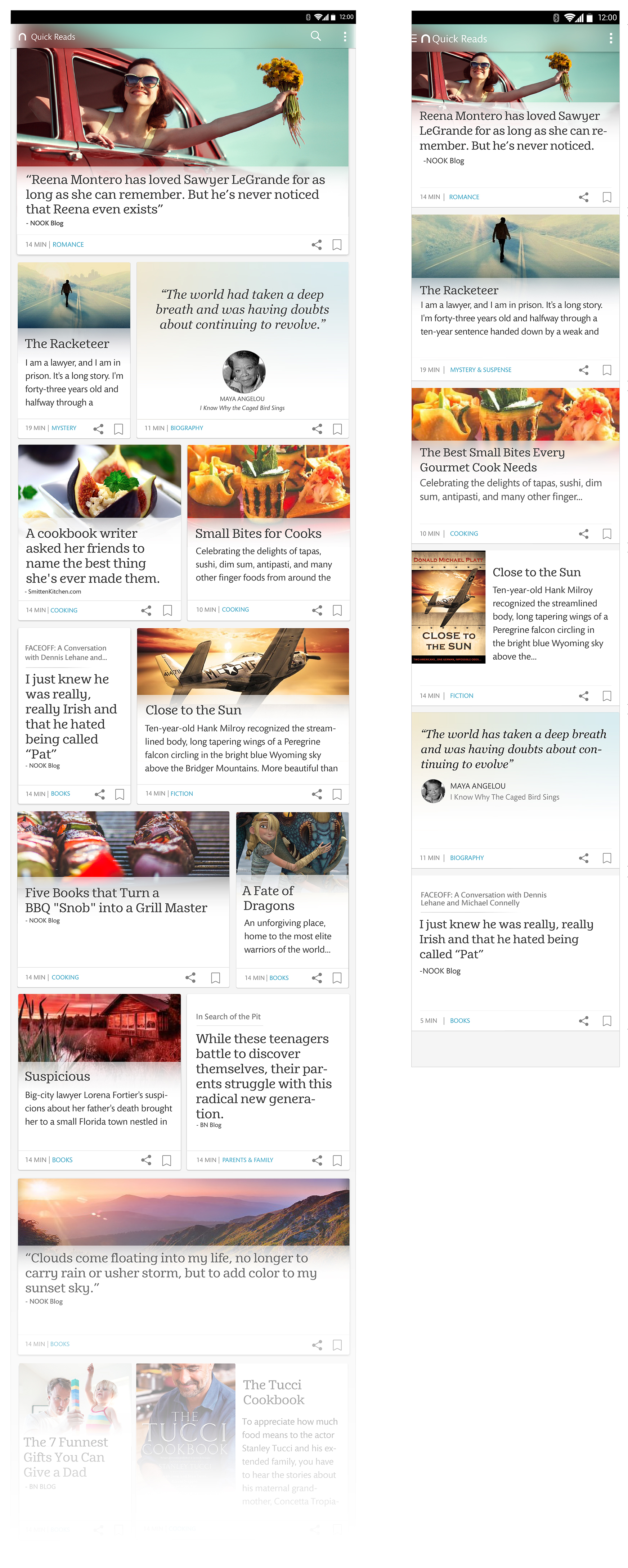This screenshot has height=1568, width=628.
Task: Bookmark the tablet Reena Montero romance article
Action: [x=337, y=245]
